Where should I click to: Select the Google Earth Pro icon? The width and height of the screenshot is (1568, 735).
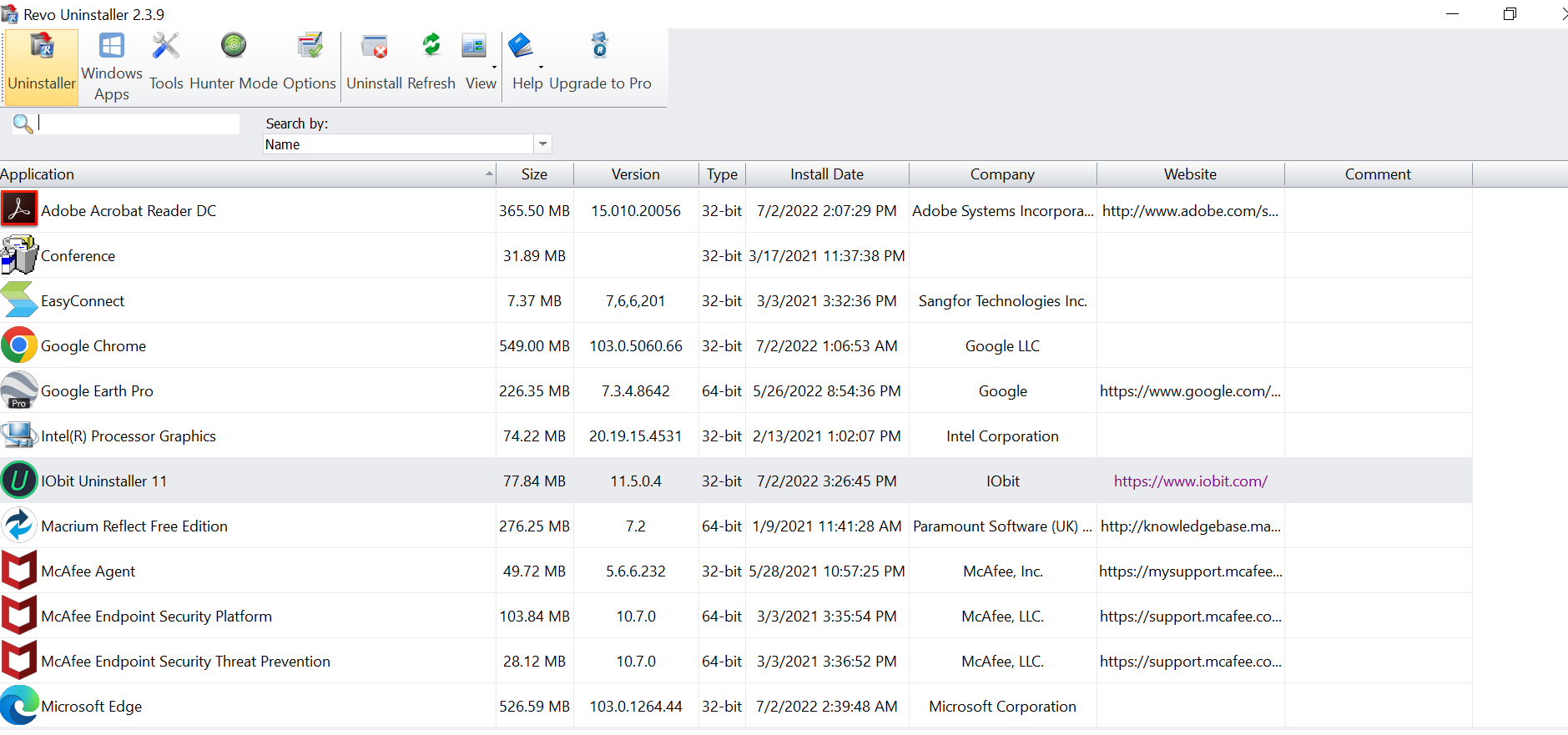click(x=19, y=390)
